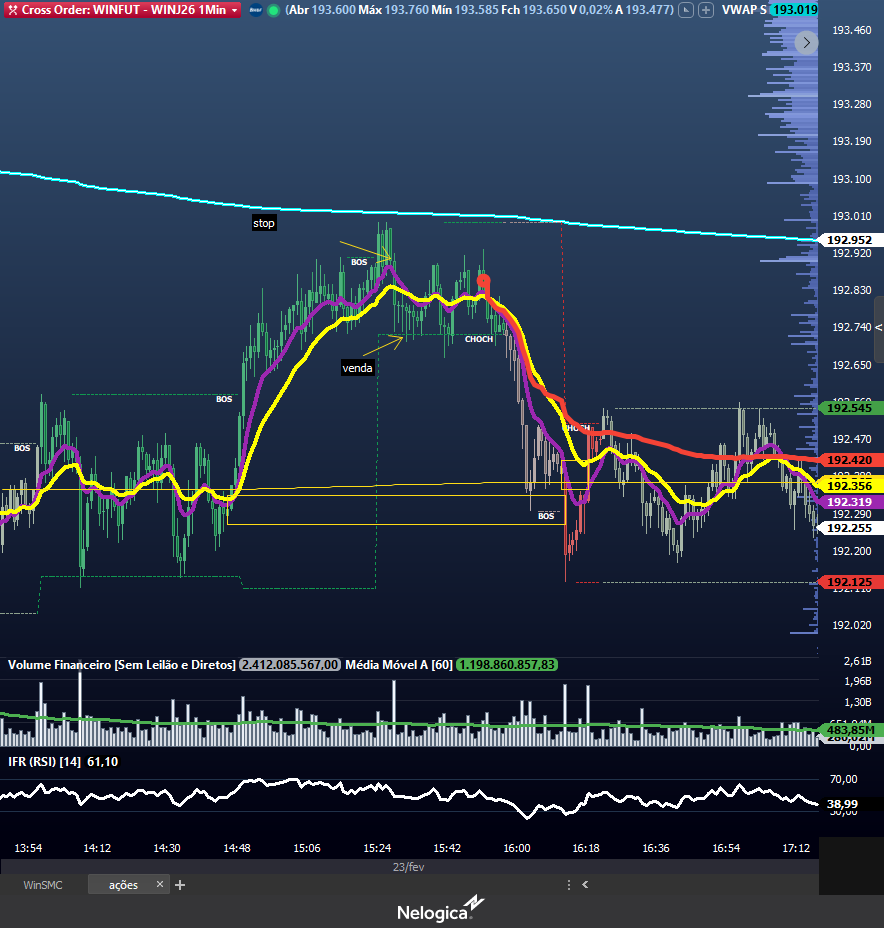The height and width of the screenshot is (928, 884).
Task: Click the round right-arrow scroll button
Action: [806, 42]
